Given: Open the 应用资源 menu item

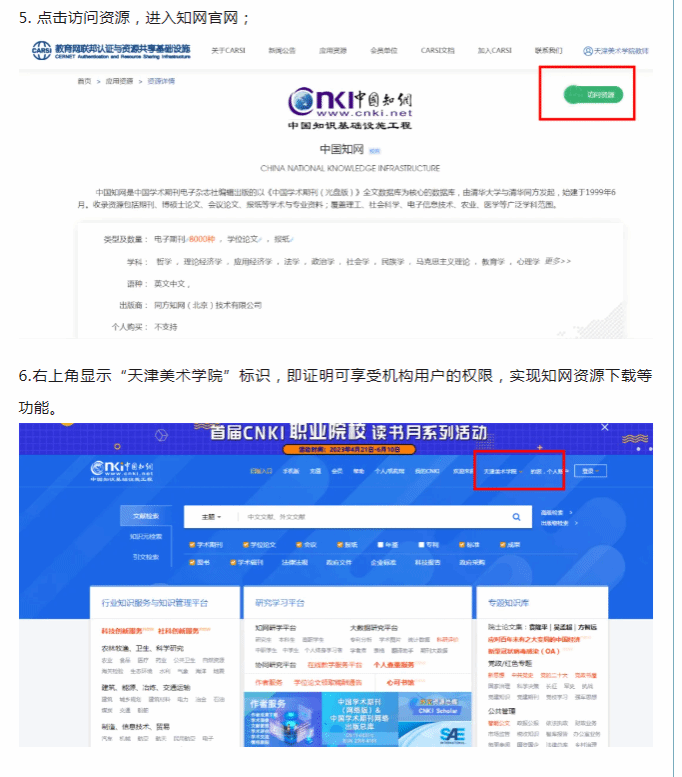Looking at the screenshot, I should (x=332, y=50).
